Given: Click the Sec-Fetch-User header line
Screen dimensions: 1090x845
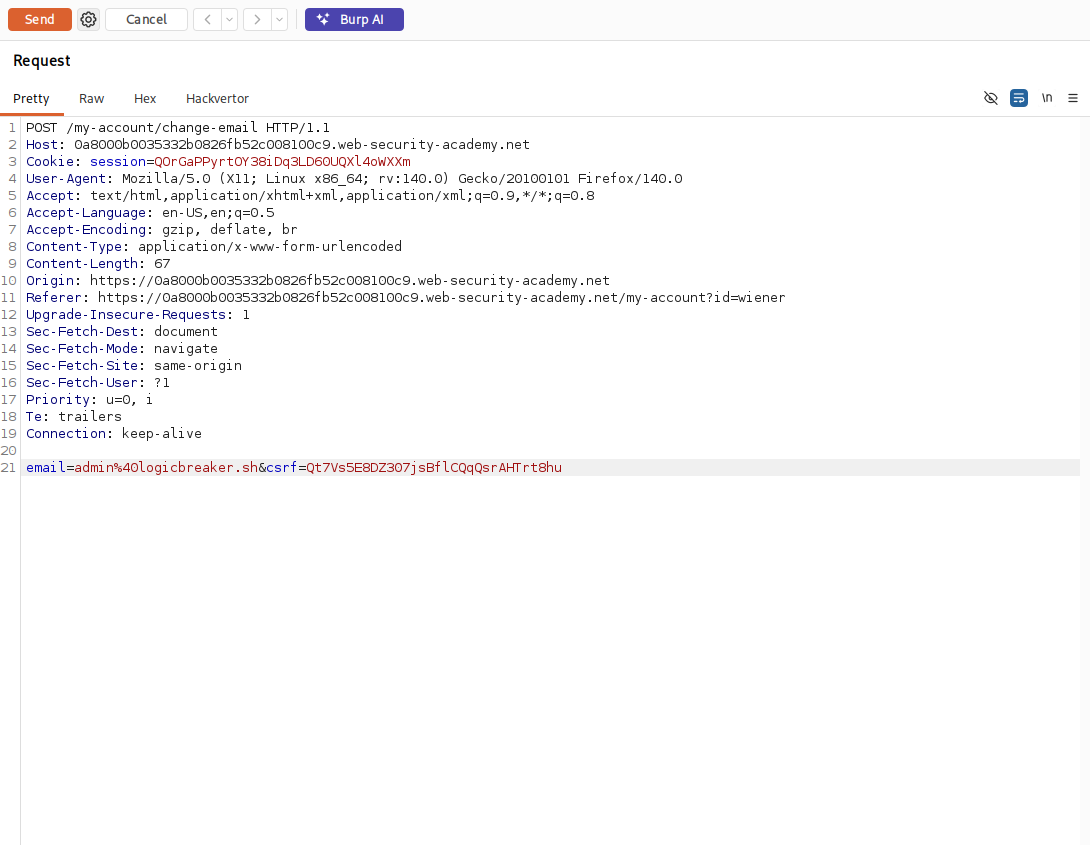Looking at the screenshot, I should [98, 383].
